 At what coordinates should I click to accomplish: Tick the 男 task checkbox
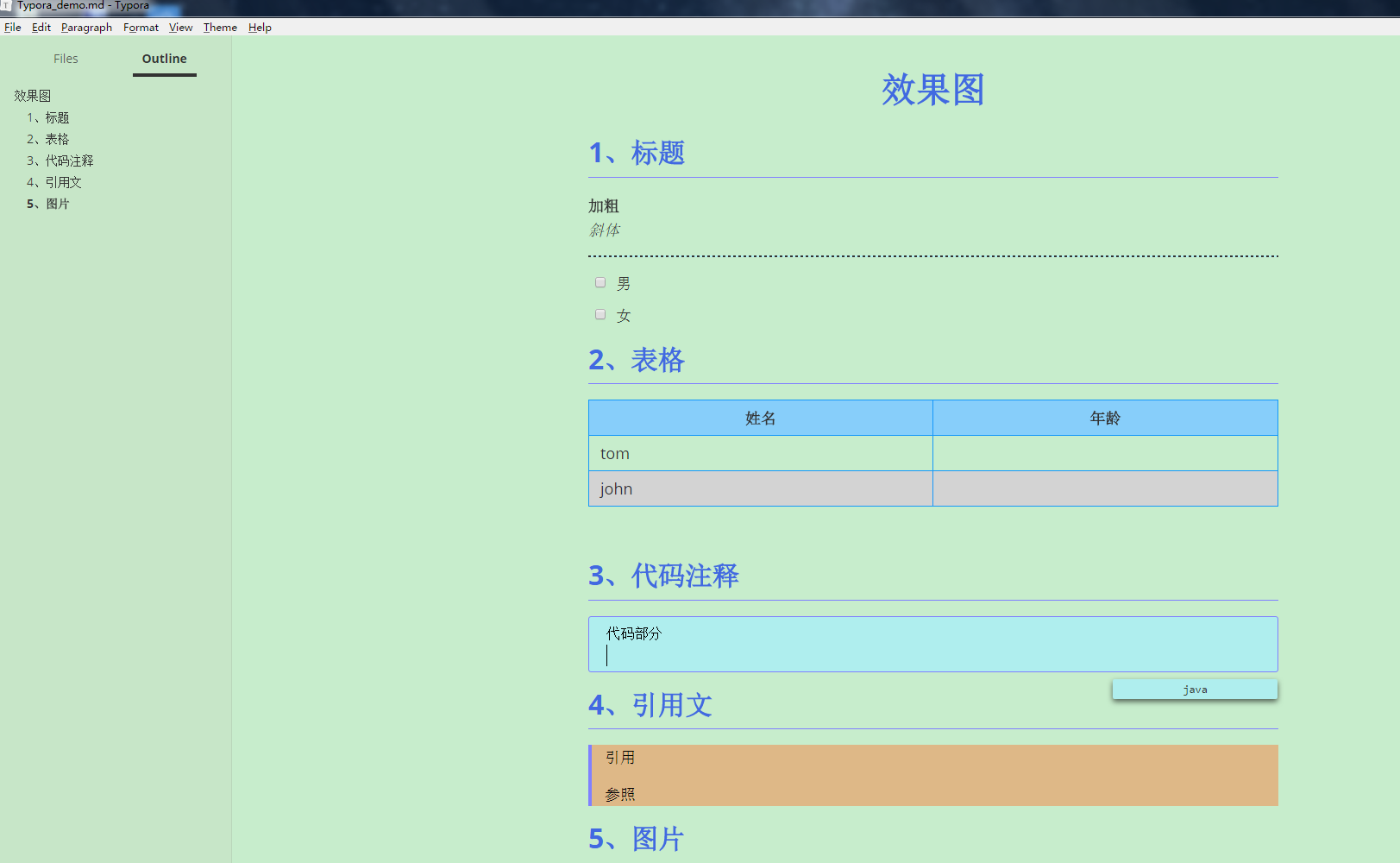600,282
